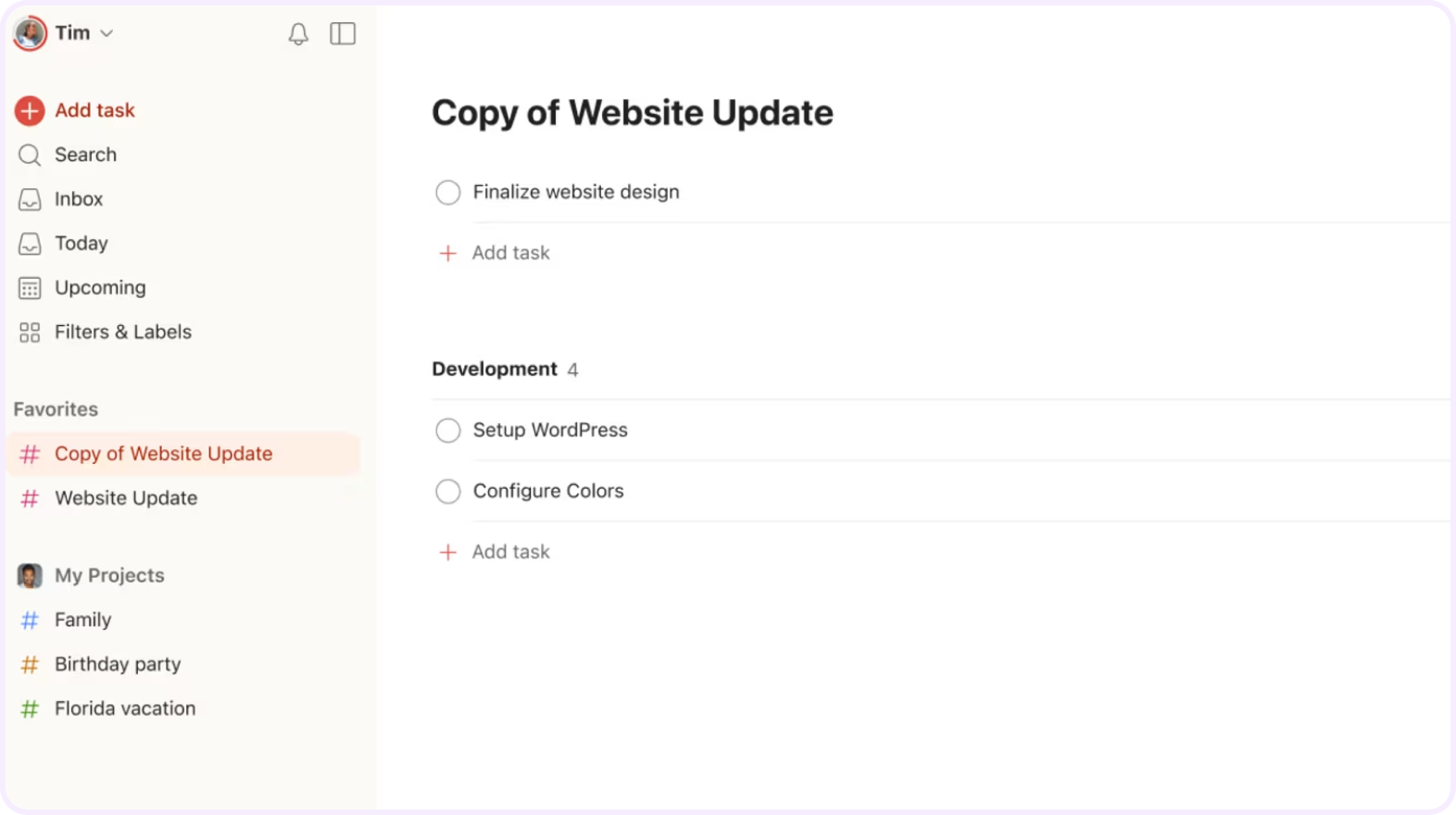The image size is (1456, 815).
Task: Add a task under Finalize website design
Action: point(510,253)
